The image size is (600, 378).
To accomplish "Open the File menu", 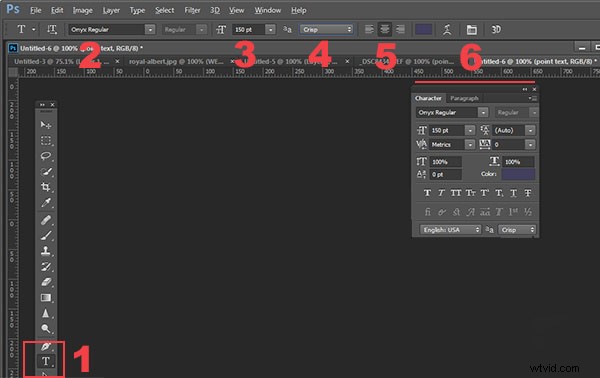I will pyautogui.click(x=36, y=10).
